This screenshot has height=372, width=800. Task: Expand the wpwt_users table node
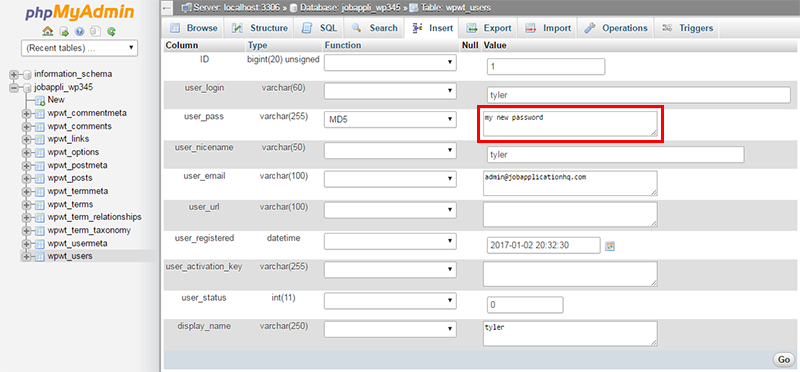26,257
